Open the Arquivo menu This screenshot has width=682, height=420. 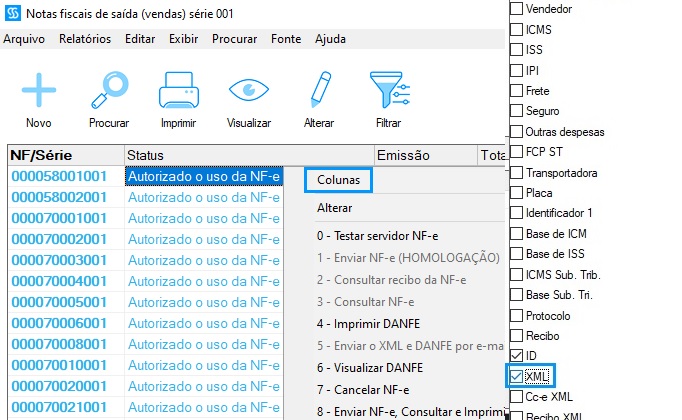click(x=24, y=39)
